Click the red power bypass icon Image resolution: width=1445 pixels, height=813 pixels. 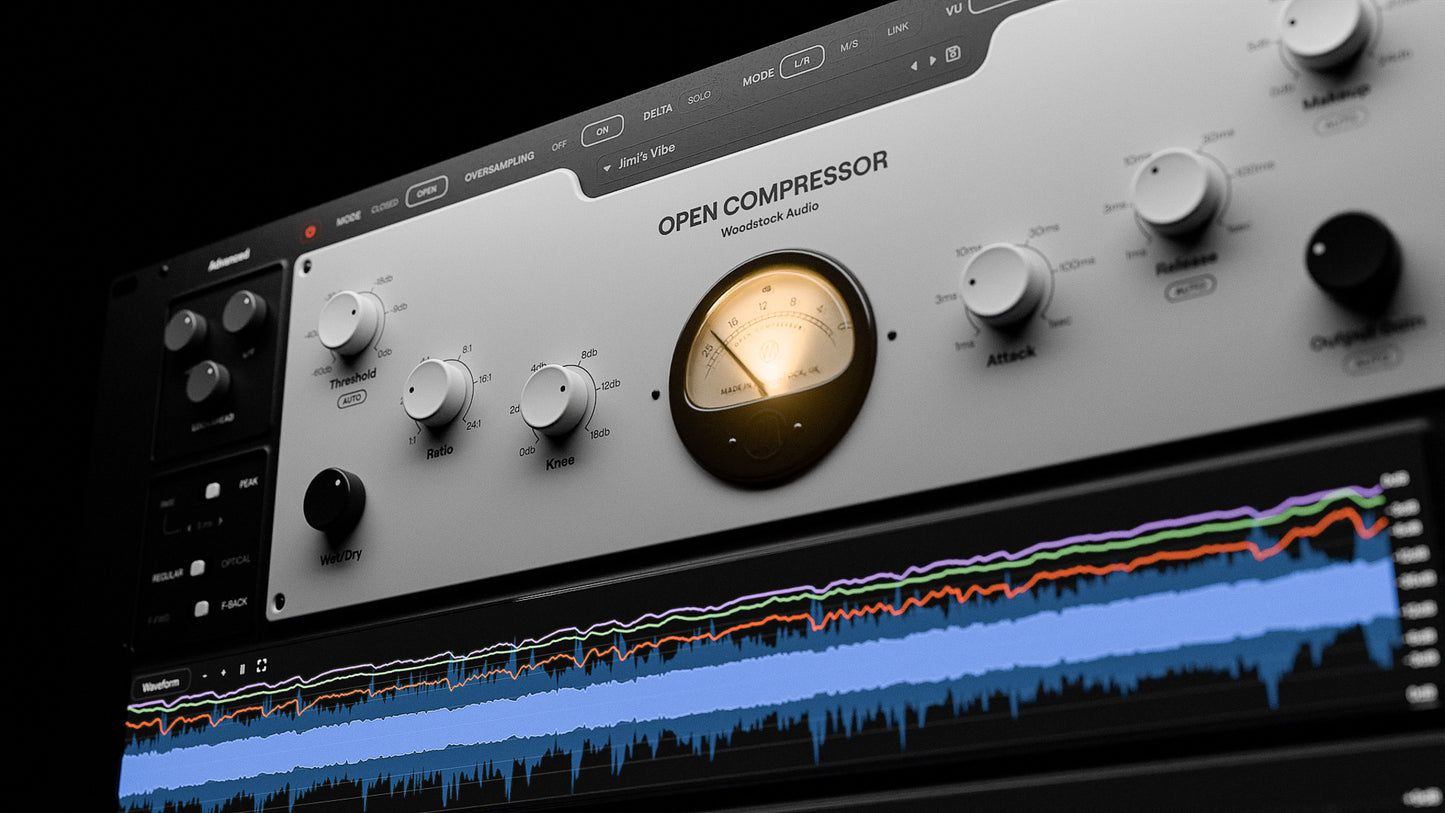[310, 231]
